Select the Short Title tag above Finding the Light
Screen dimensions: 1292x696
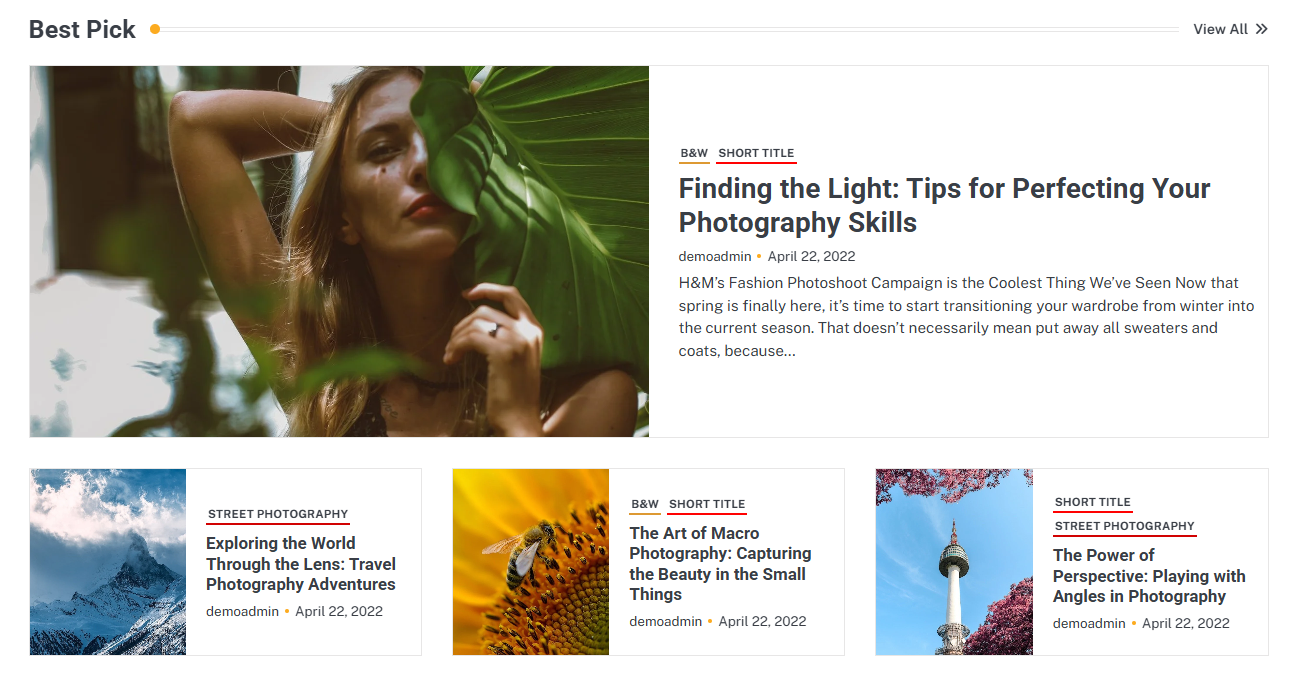click(x=756, y=153)
